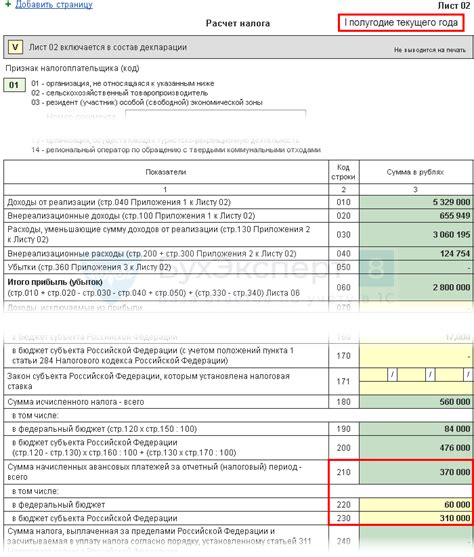Edit line 230 regional advance 310 000

pos(416,518)
